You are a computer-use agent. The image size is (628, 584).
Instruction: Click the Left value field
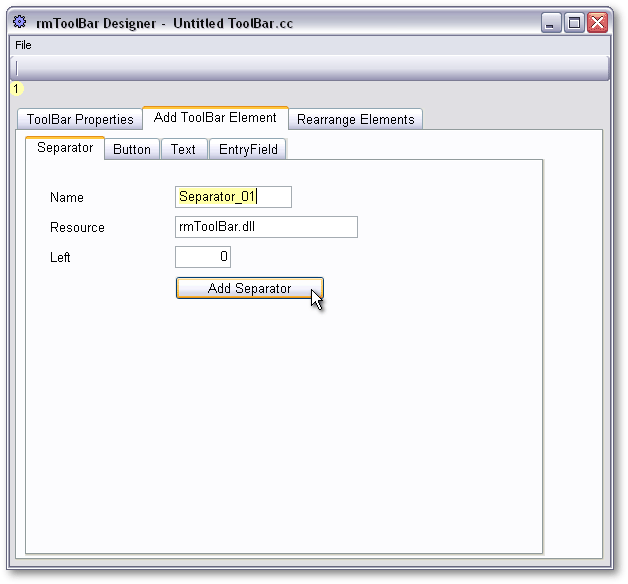[203, 257]
